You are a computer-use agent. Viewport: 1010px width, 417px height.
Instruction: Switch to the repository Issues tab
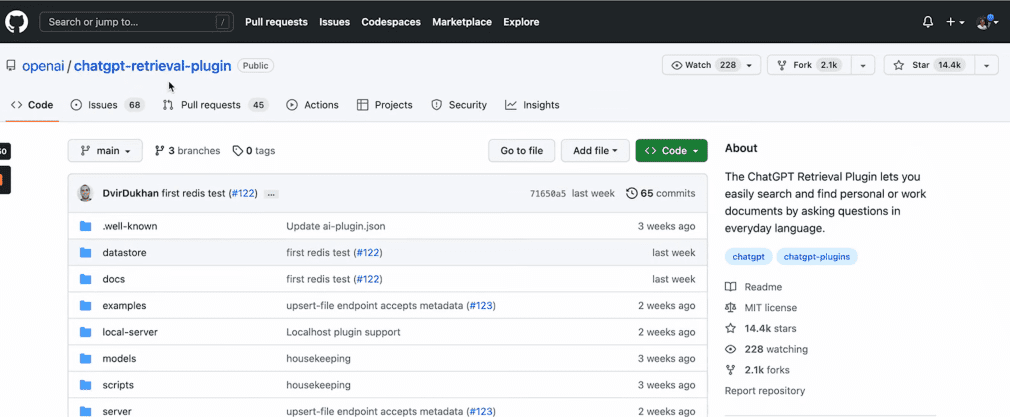[x=107, y=105]
